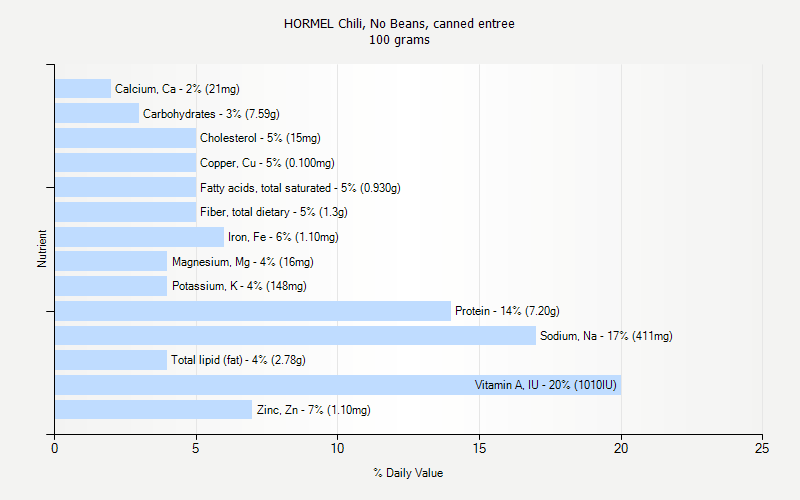This screenshot has width=800, height=500.
Task: Click the Copper, Cu bar
Action: pos(125,163)
